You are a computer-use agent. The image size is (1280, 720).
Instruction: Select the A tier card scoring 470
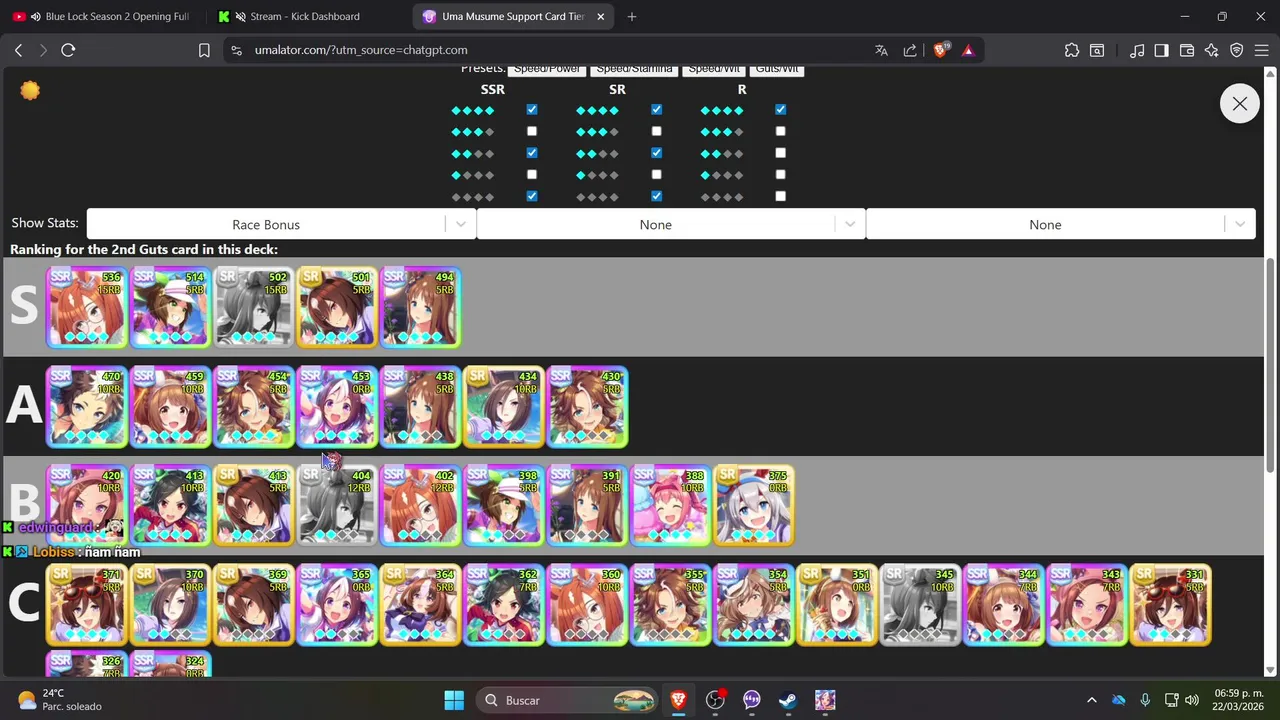coord(86,406)
